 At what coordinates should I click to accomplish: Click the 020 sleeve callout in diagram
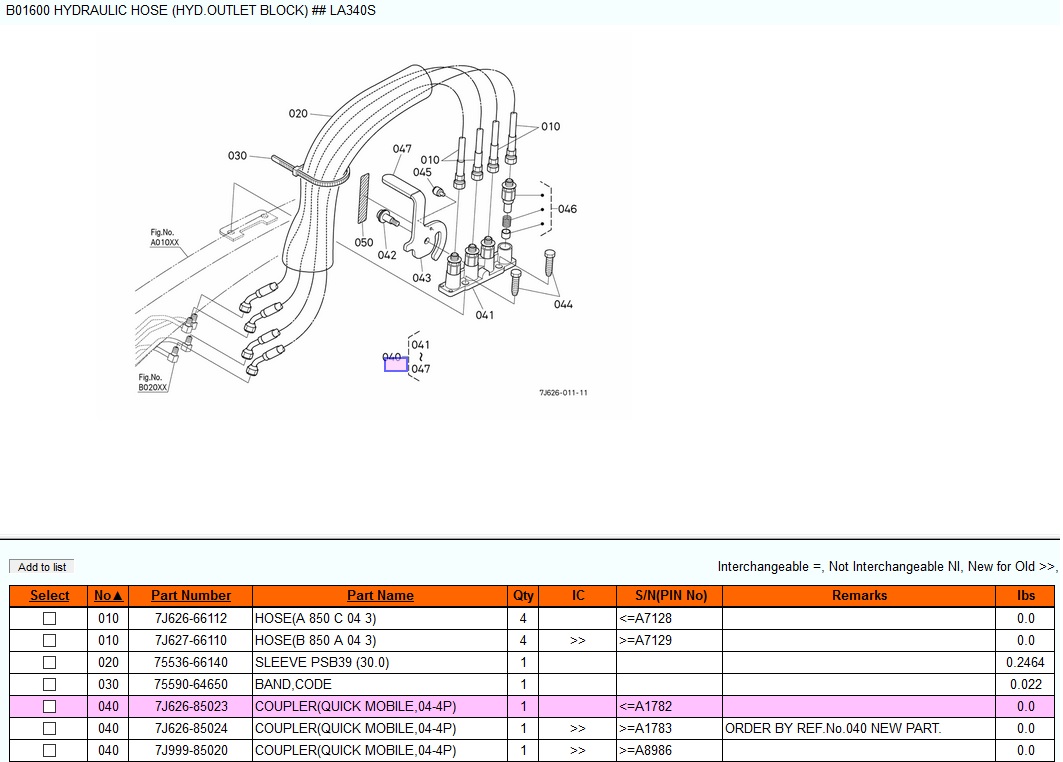(x=298, y=114)
